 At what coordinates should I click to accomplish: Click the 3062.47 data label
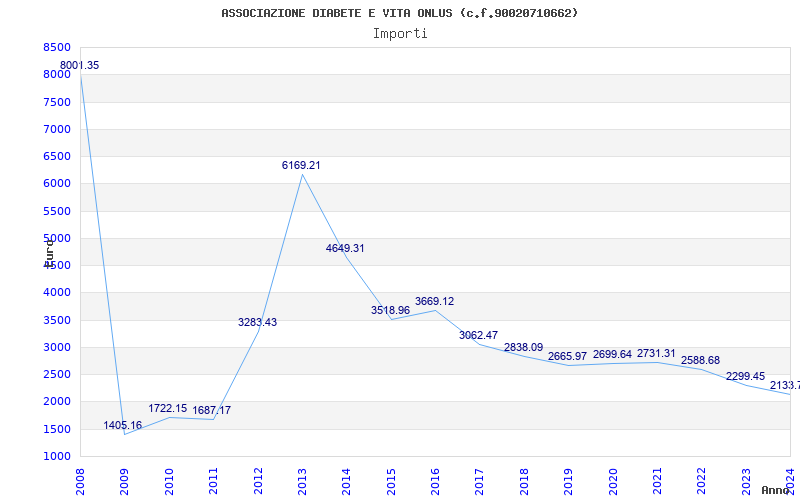pyautogui.click(x=478, y=336)
